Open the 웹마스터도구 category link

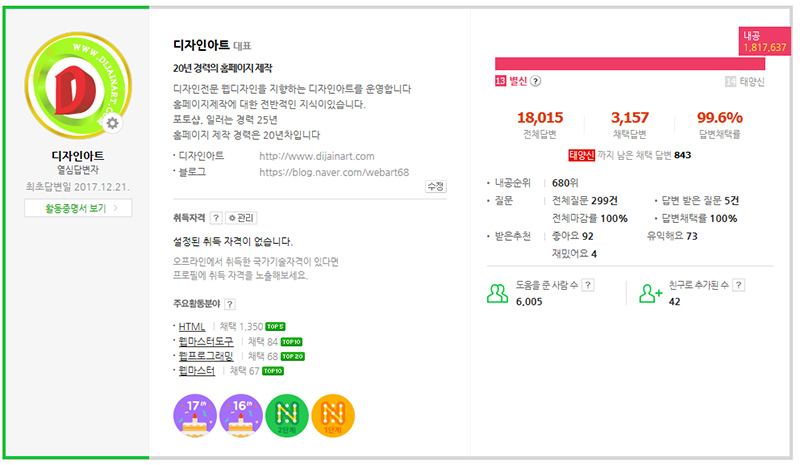206,341
